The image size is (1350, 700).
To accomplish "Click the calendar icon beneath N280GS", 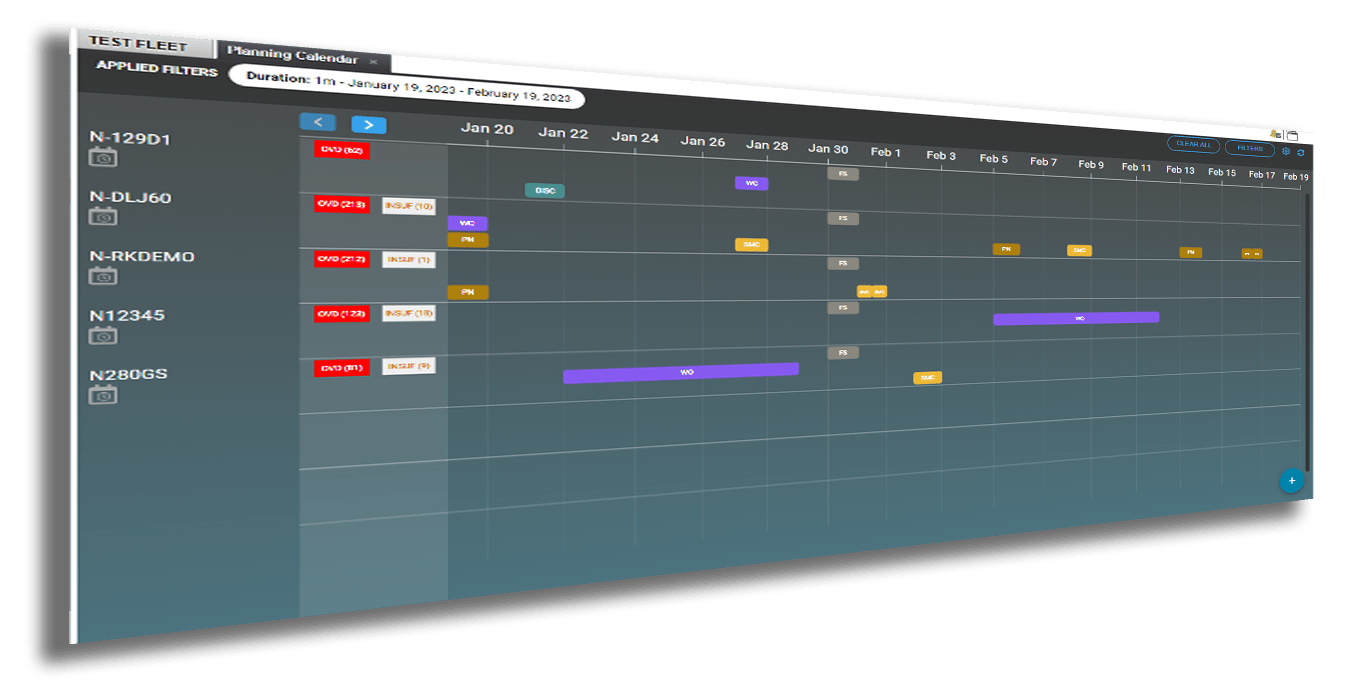I will (x=103, y=395).
